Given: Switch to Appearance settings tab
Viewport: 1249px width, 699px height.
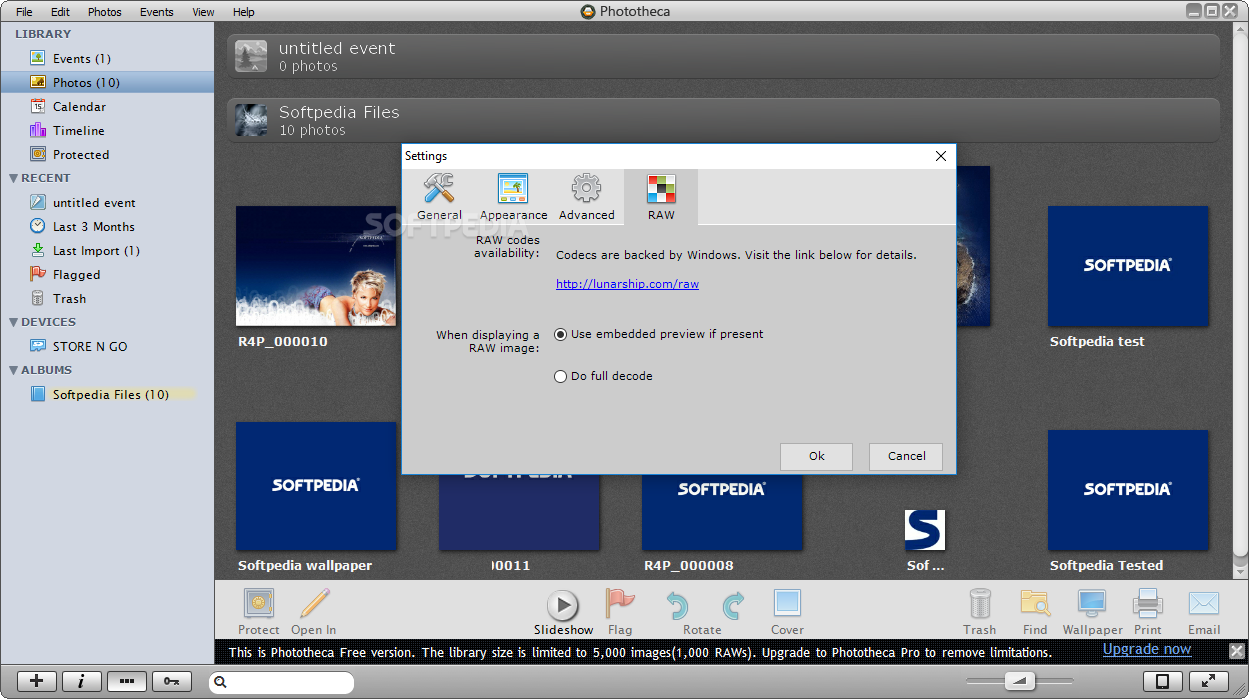Looking at the screenshot, I should (x=513, y=197).
